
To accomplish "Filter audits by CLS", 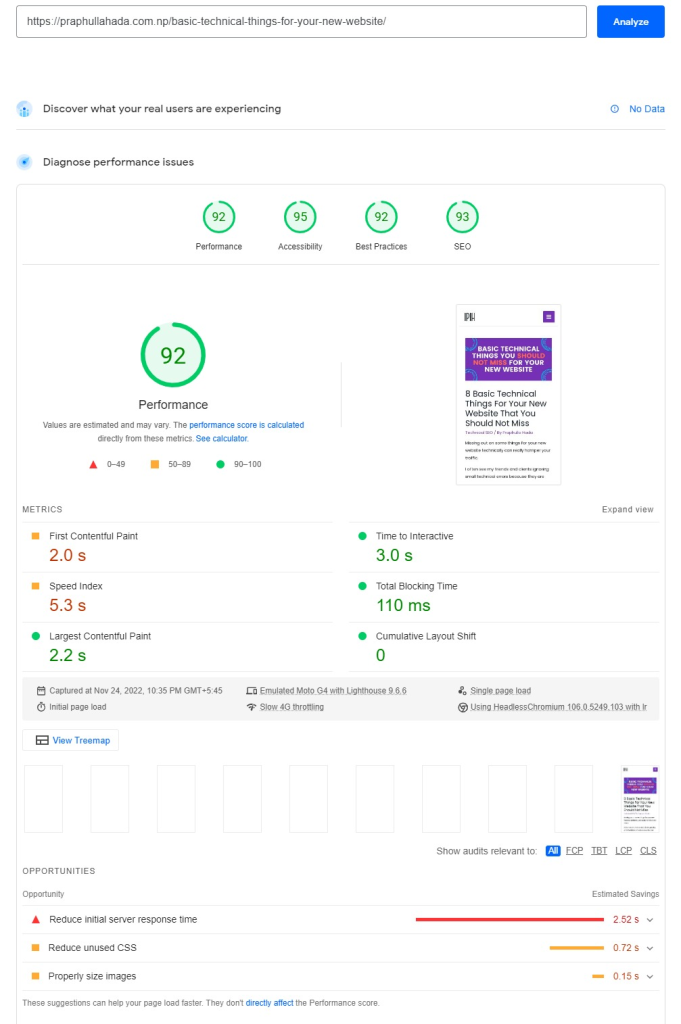I will click(648, 851).
